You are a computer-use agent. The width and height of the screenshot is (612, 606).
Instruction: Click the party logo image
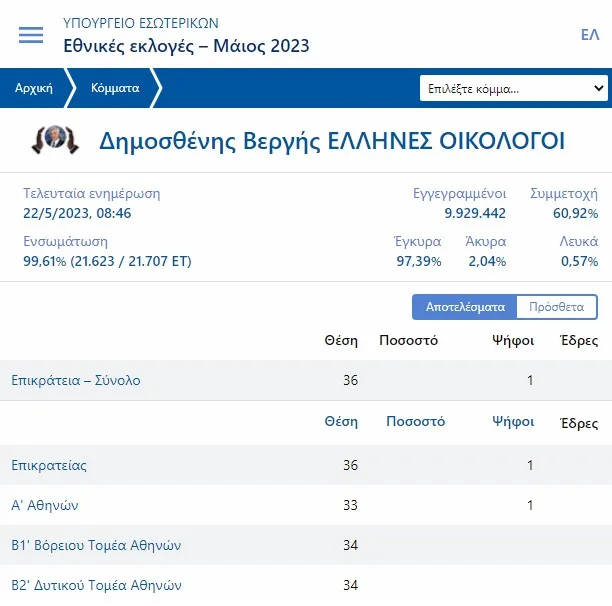click(x=56, y=140)
